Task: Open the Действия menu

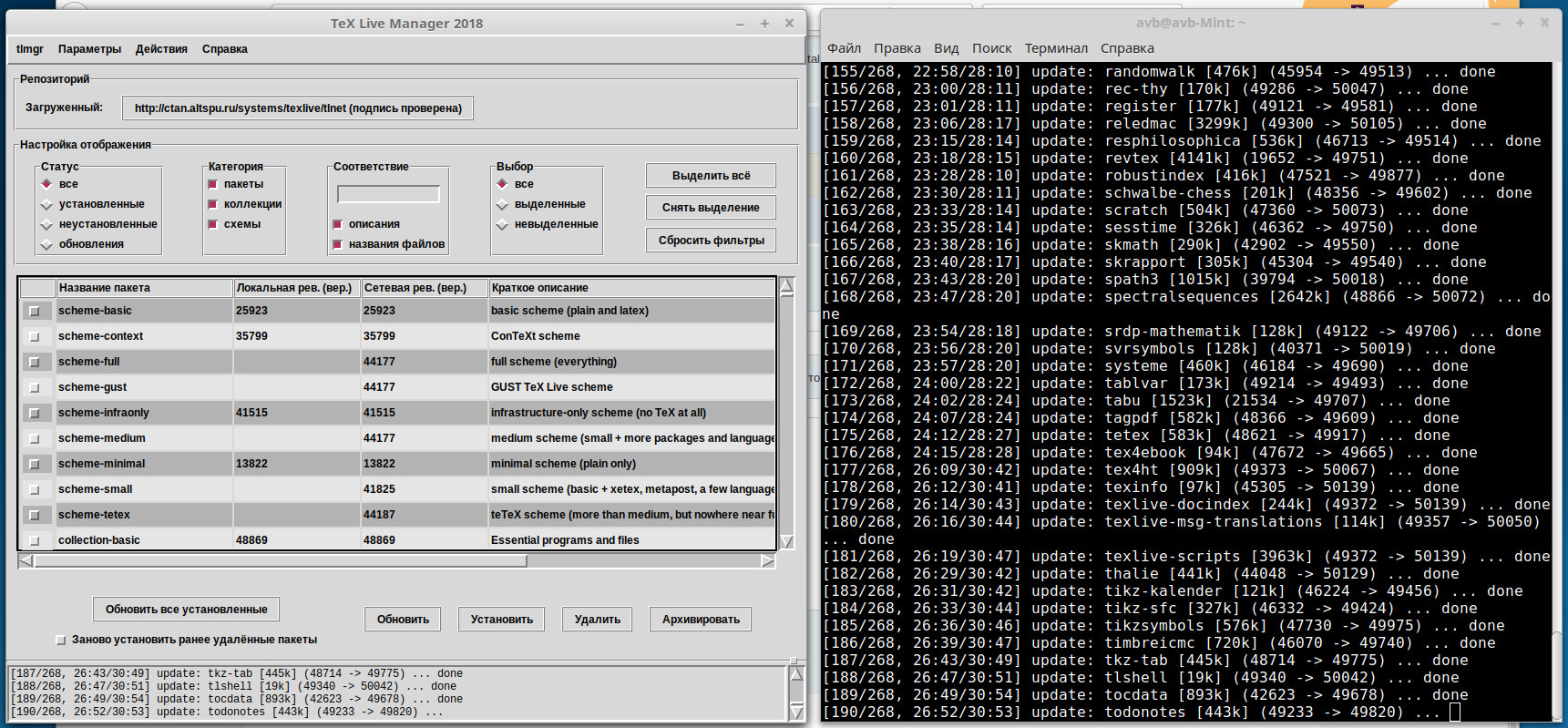Action: tap(161, 49)
